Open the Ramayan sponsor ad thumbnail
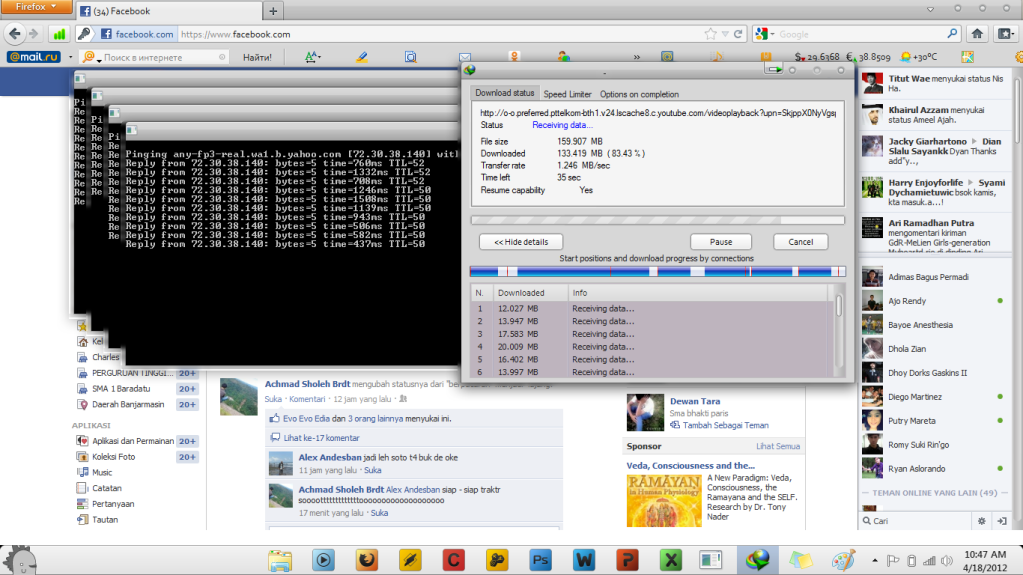 point(664,500)
